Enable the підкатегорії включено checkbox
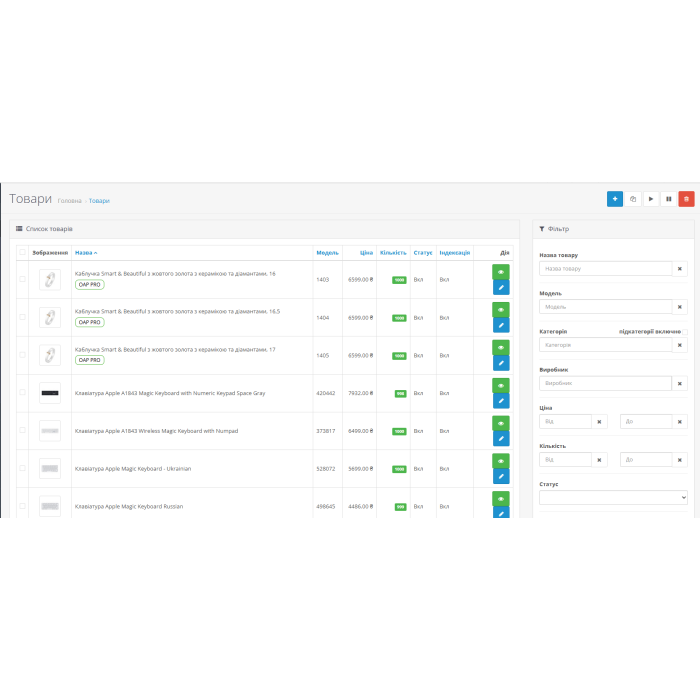The width and height of the screenshot is (700, 700). [685, 332]
